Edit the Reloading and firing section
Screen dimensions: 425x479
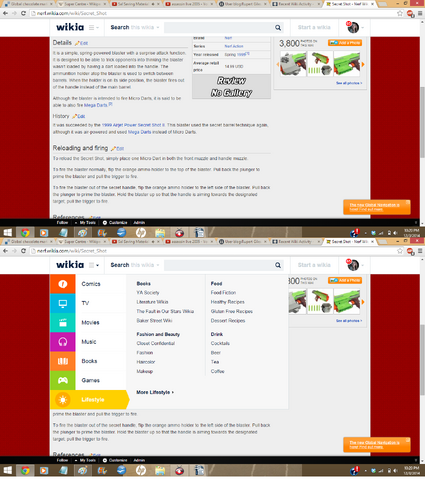tap(118, 148)
